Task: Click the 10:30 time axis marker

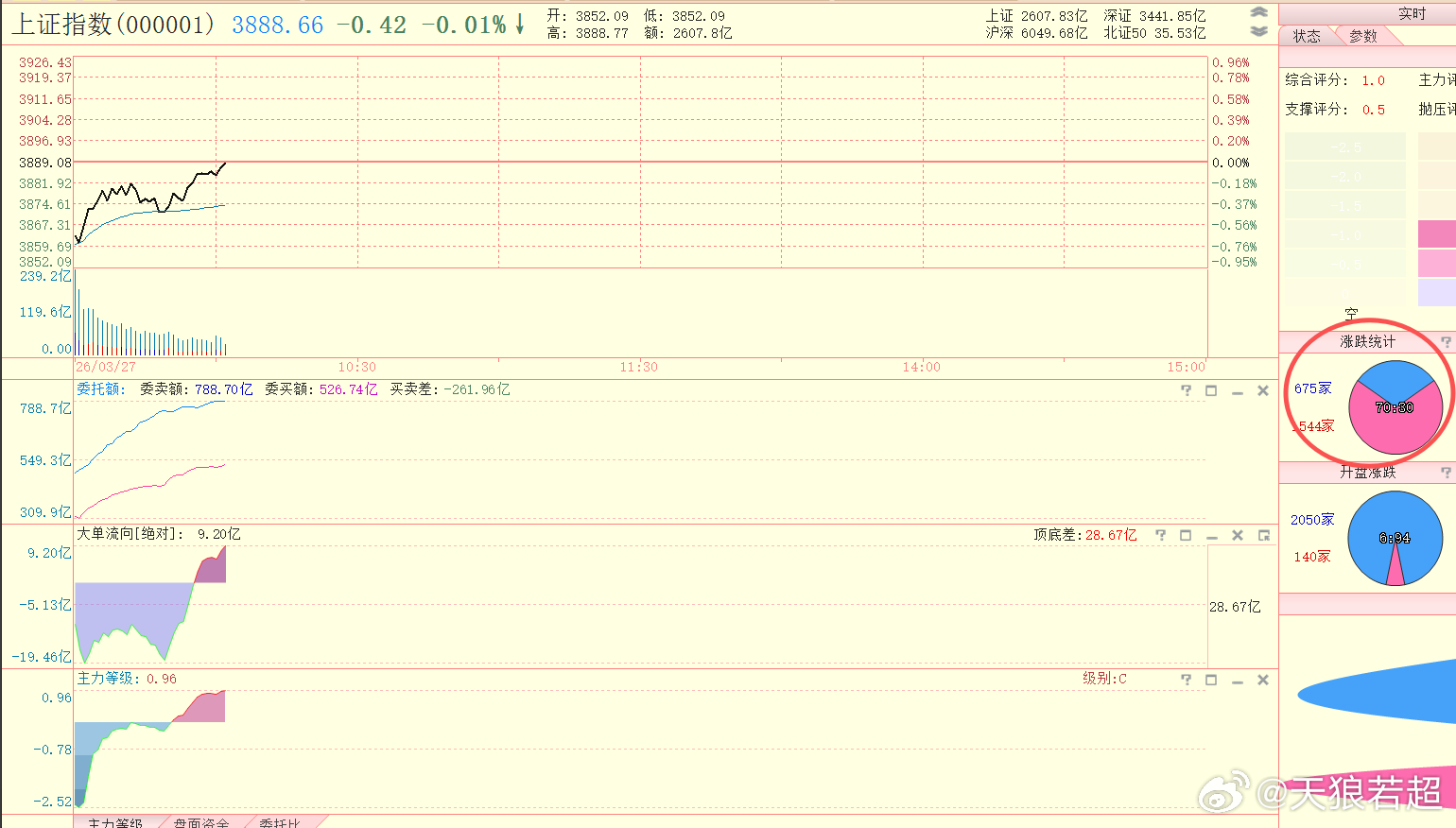Action: tap(357, 367)
